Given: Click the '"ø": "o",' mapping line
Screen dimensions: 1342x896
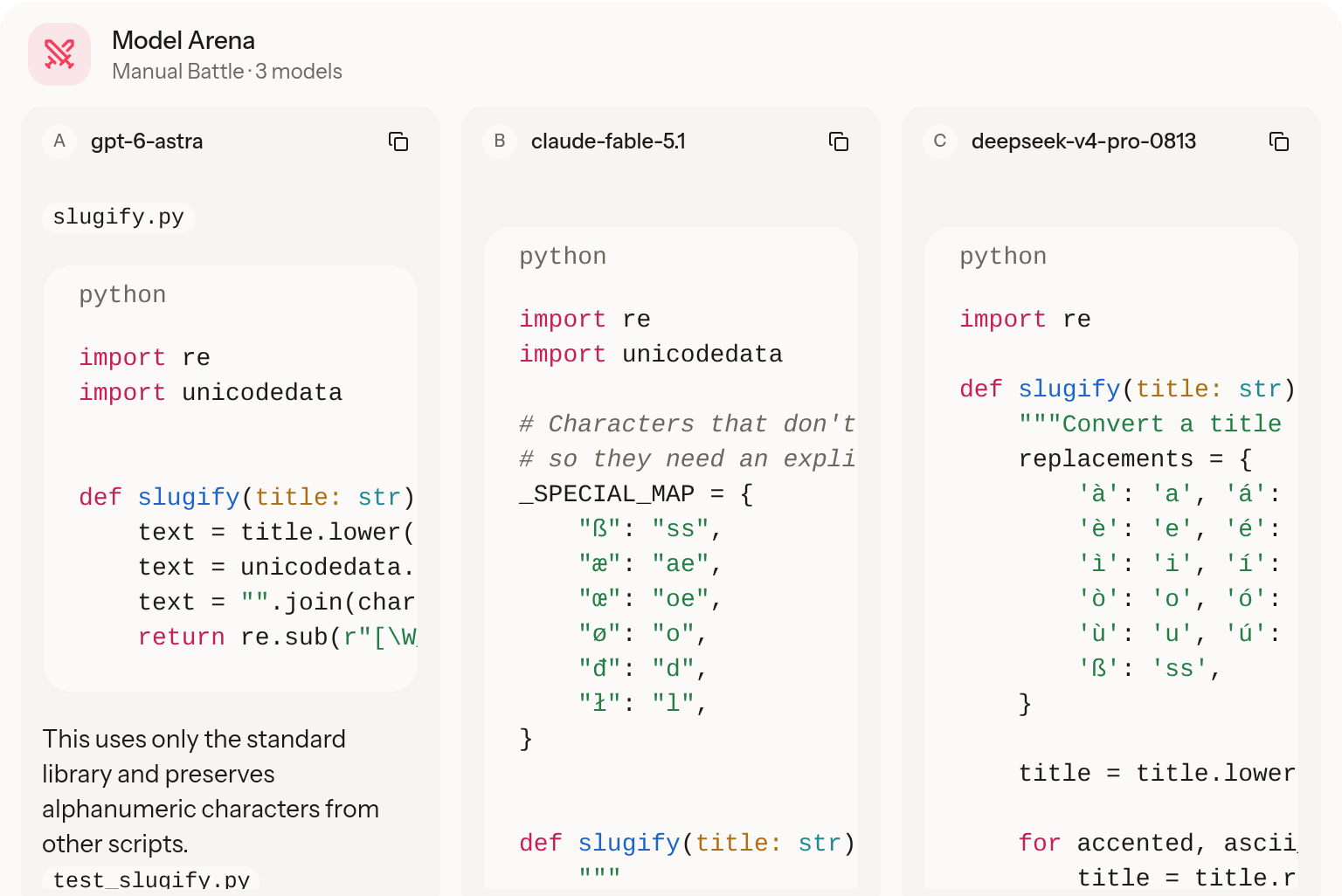Looking at the screenshot, I should tap(643, 634).
